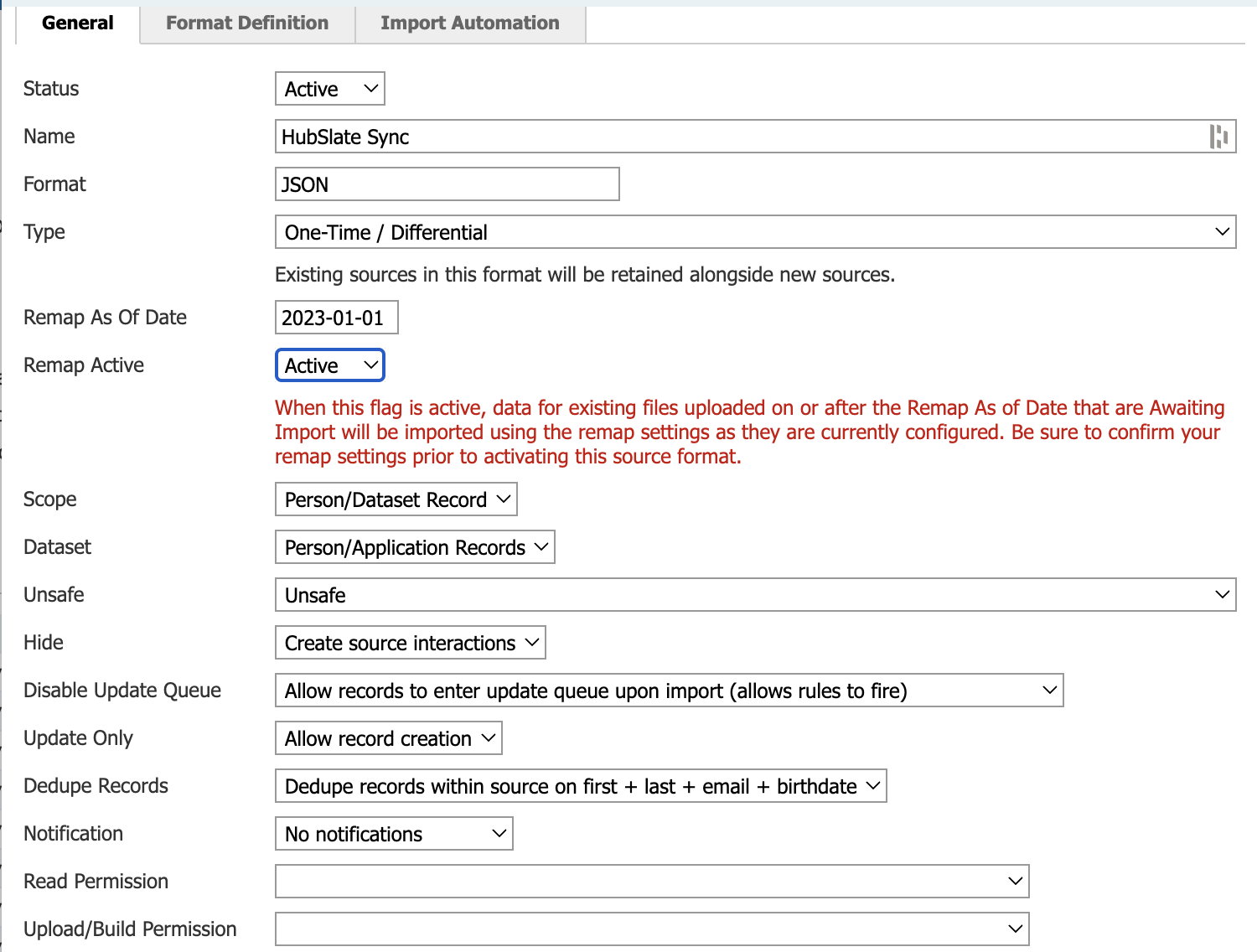Open the Upload/Build Permission dropdown
This screenshot has height=952, width=1257.
tap(653, 929)
